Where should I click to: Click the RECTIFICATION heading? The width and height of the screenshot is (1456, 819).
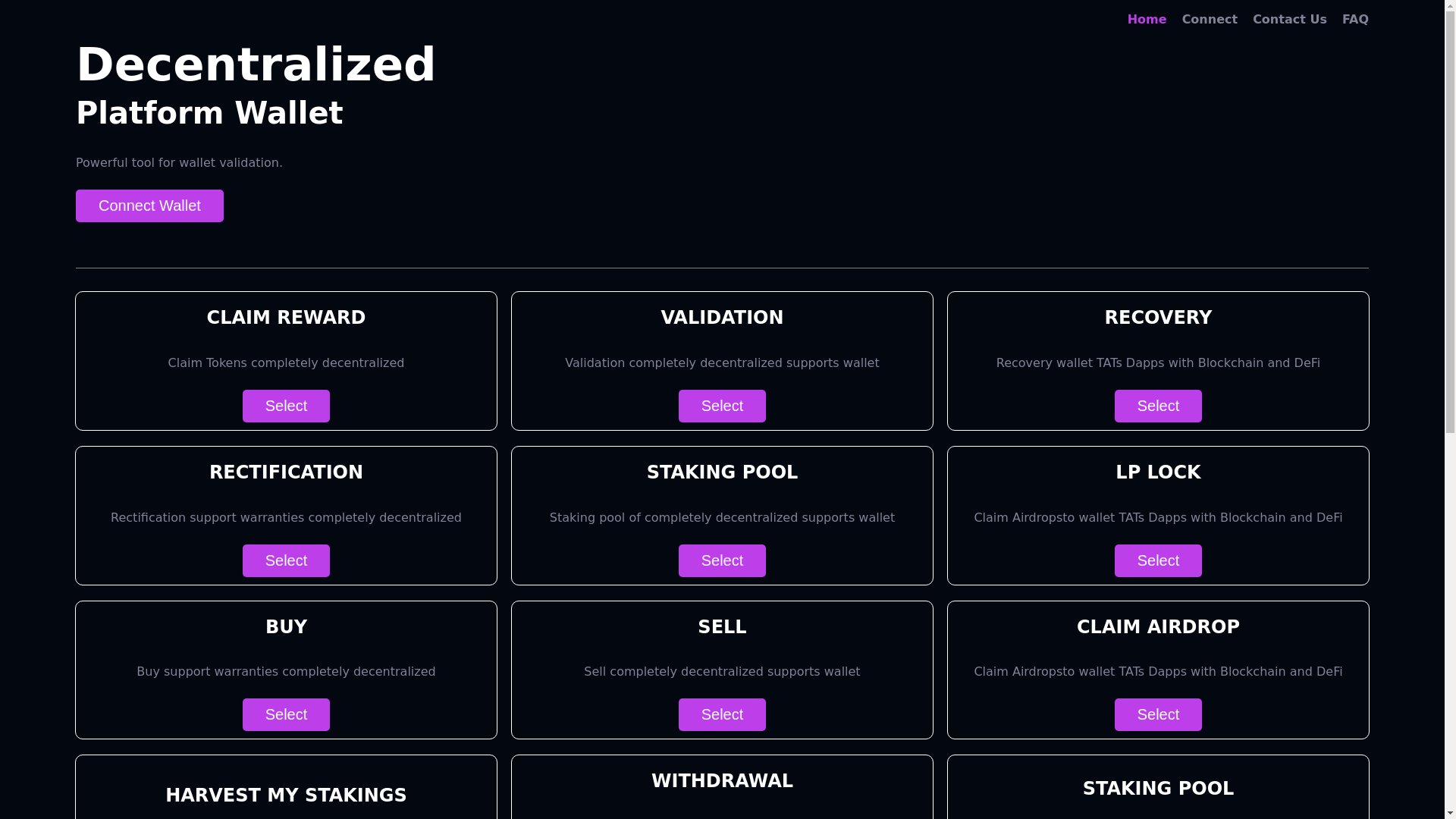286,472
